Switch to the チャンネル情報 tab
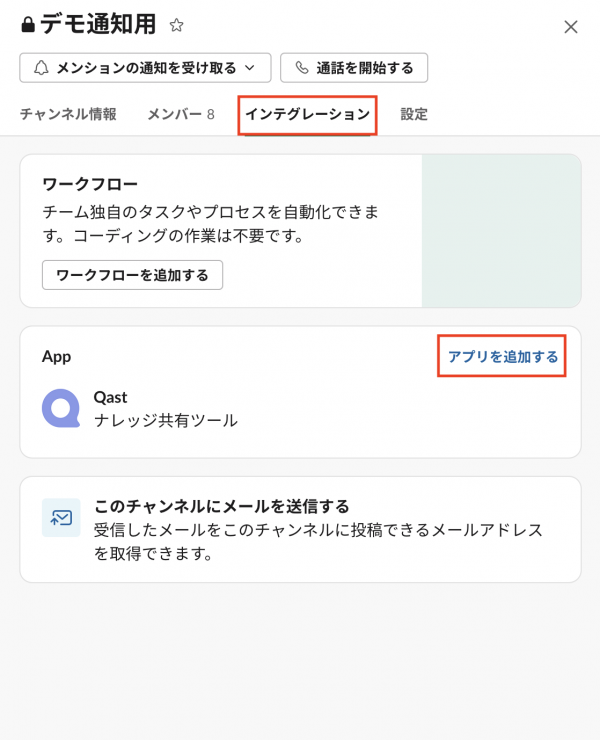Viewport: 600px width, 740px height. pyautogui.click(x=68, y=114)
